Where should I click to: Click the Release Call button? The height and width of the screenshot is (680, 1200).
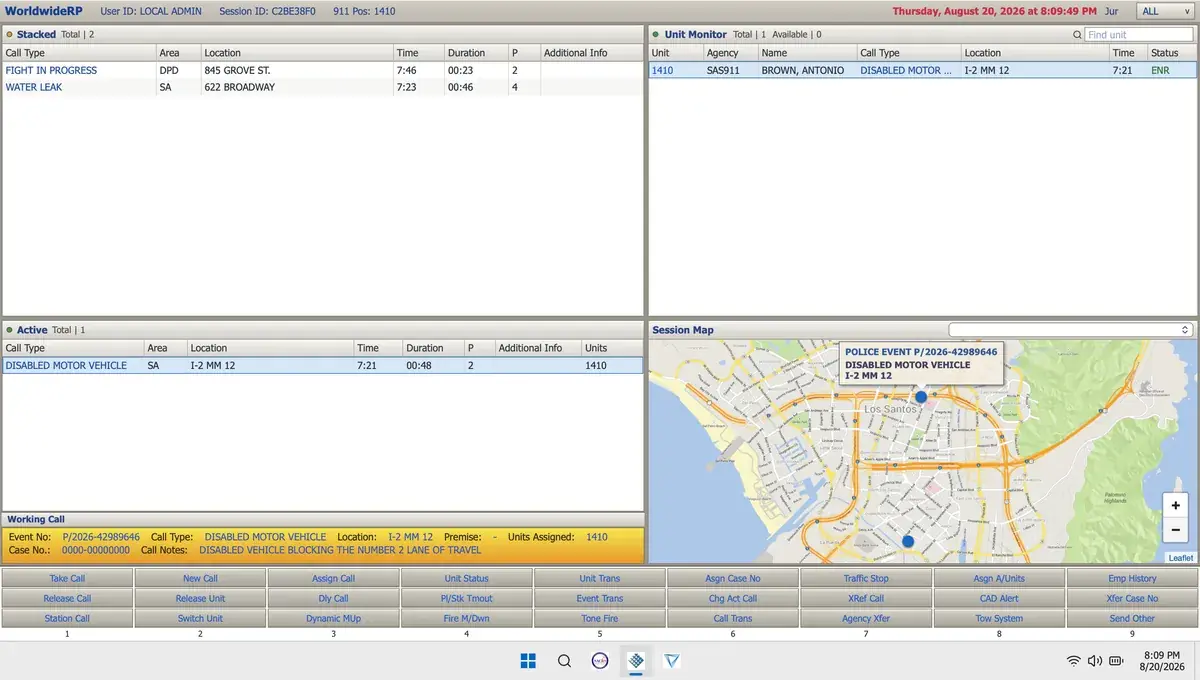[67, 598]
